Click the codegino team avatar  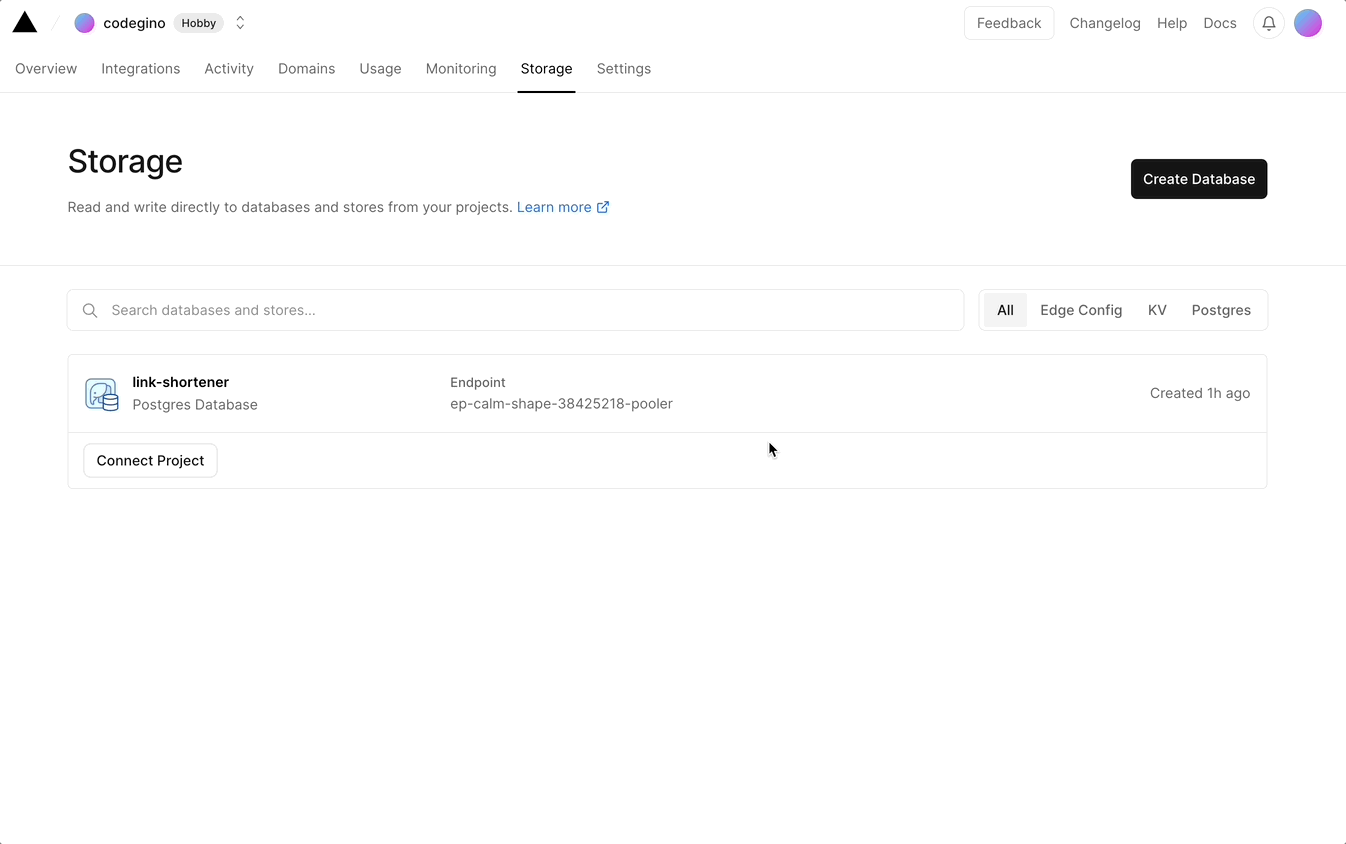(x=85, y=23)
